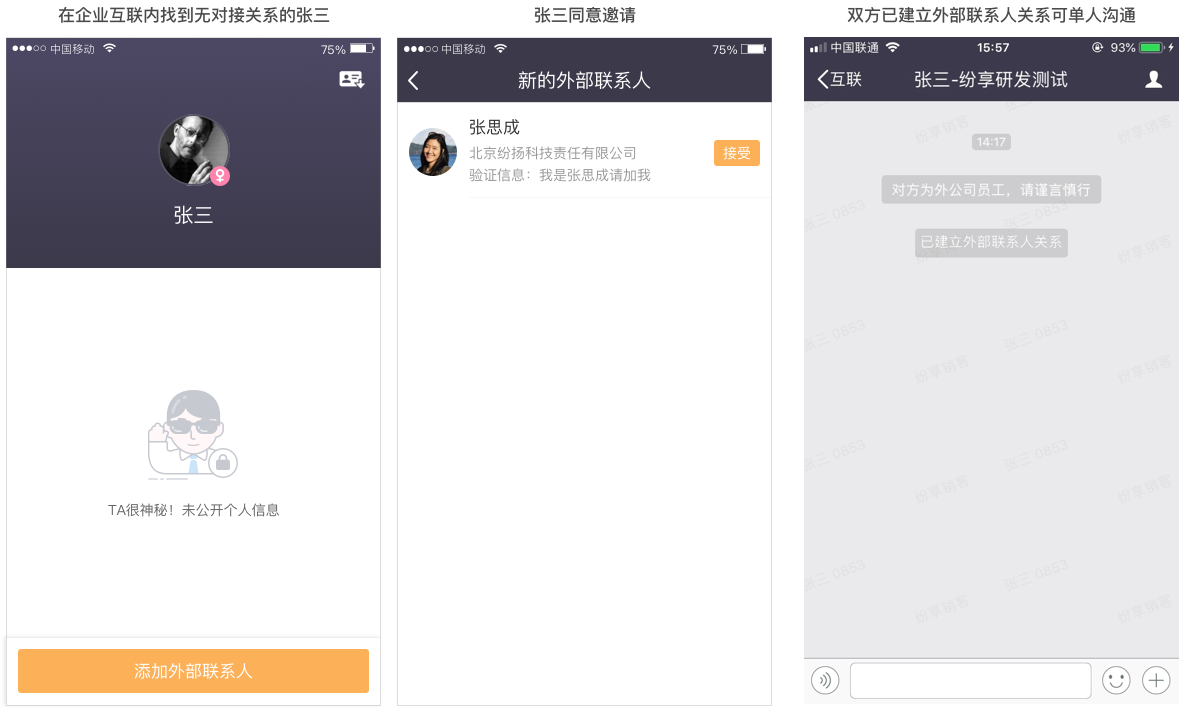Open 张思成's avatar thumbnail
This screenshot has height=709, width=1185.
[433, 152]
